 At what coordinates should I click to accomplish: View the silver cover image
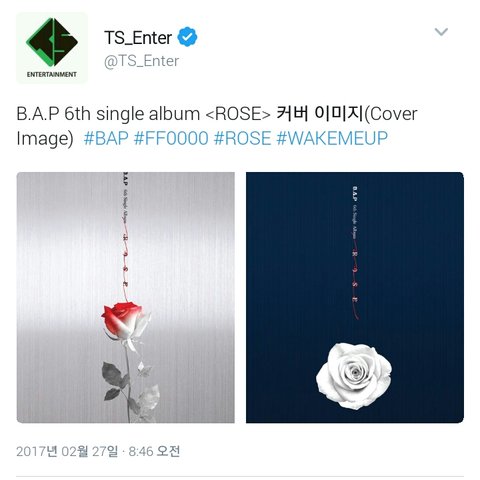126,297
